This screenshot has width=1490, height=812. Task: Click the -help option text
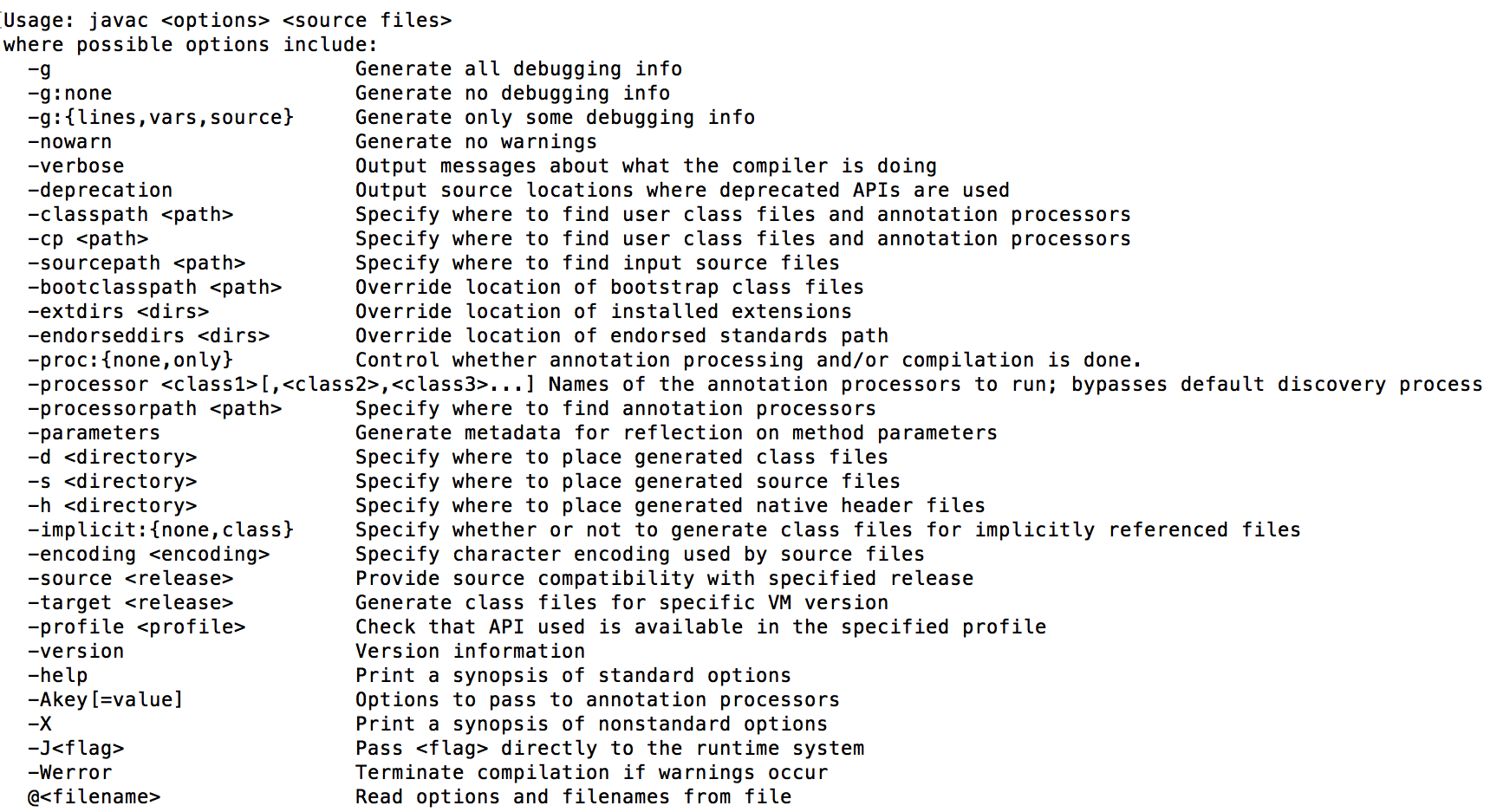click(57, 676)
